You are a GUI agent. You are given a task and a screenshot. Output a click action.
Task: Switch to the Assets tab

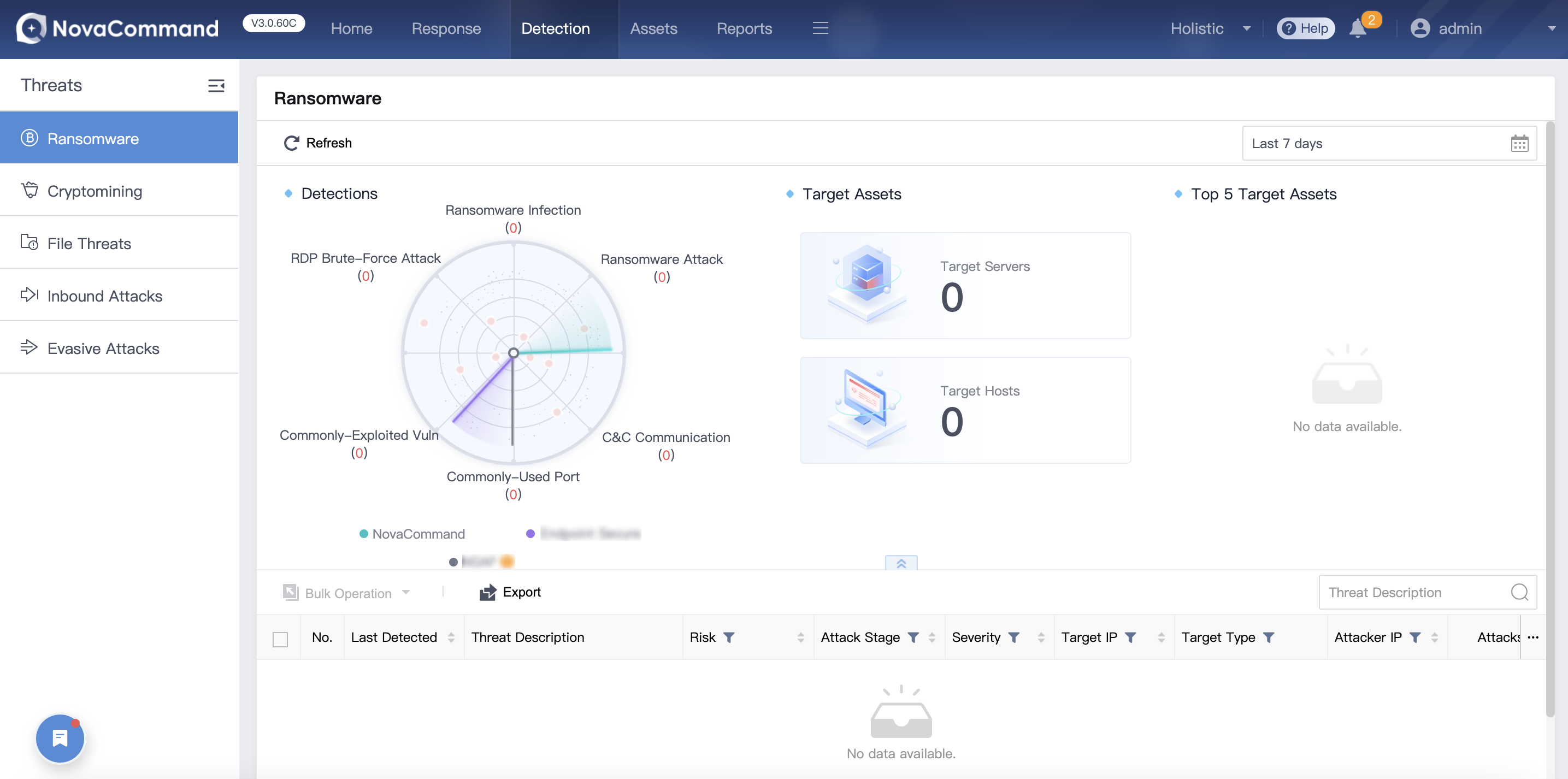coord(653,28)
